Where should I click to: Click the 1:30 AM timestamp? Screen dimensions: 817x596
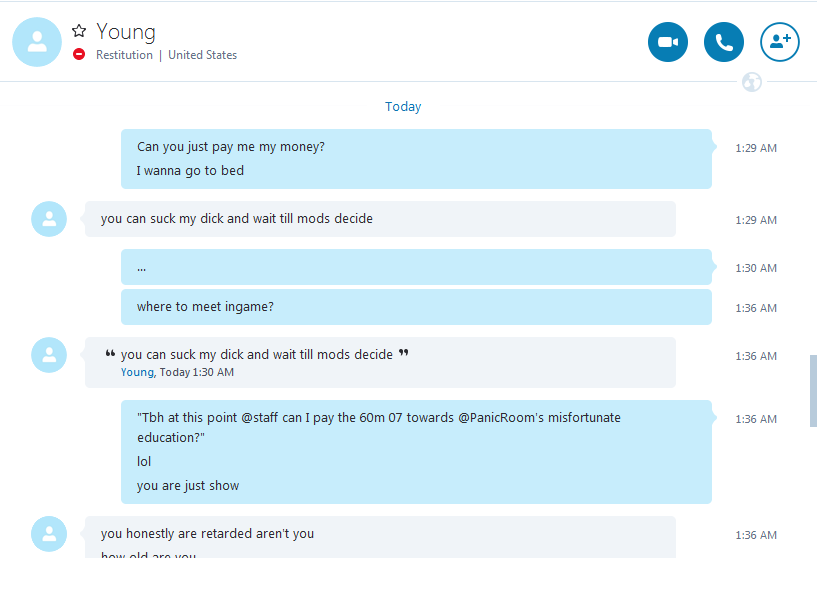click(755, 268)
